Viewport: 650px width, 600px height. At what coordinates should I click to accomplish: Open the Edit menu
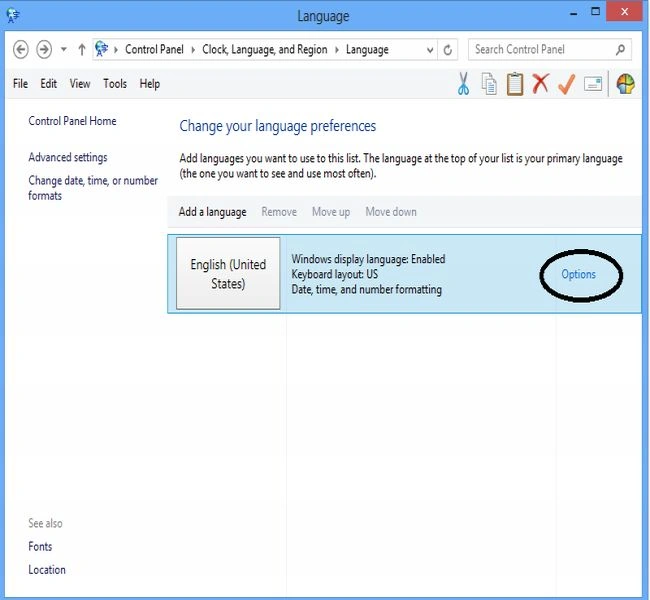pyautogui.click(x=49, y=84)
